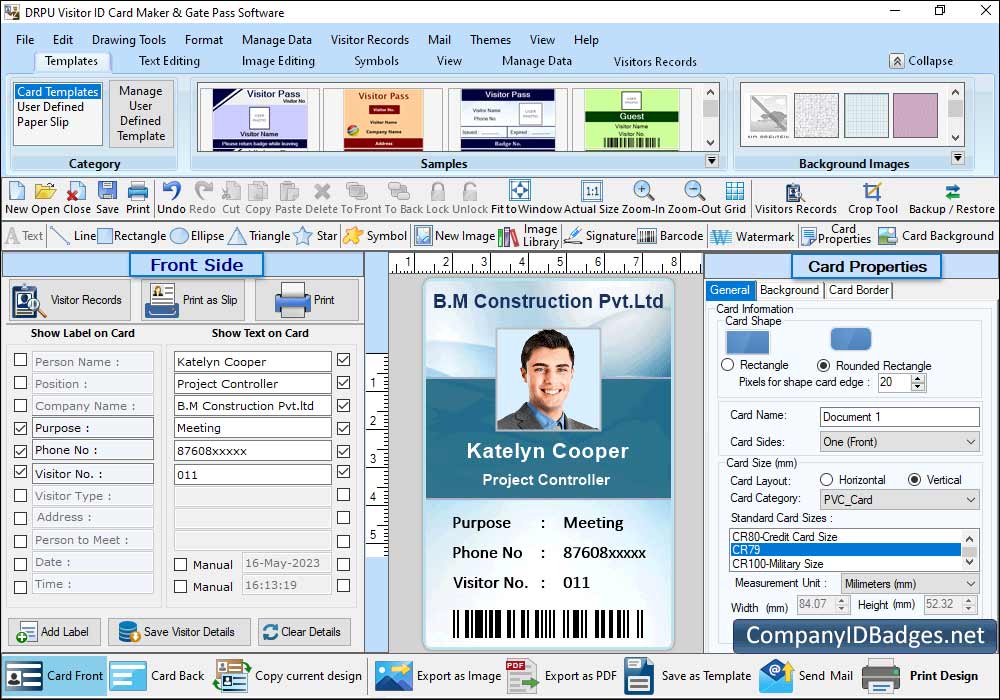
Task: Insert a Barcode element
Action: click(671, 236)
